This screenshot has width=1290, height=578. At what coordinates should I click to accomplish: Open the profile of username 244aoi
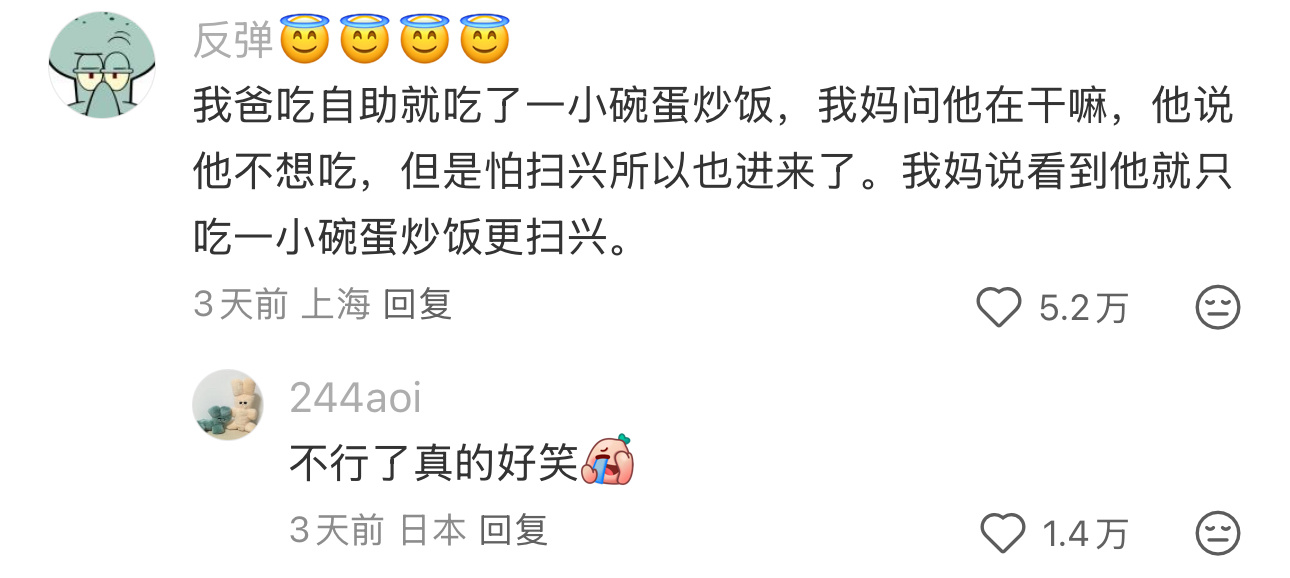coord(356,398)
